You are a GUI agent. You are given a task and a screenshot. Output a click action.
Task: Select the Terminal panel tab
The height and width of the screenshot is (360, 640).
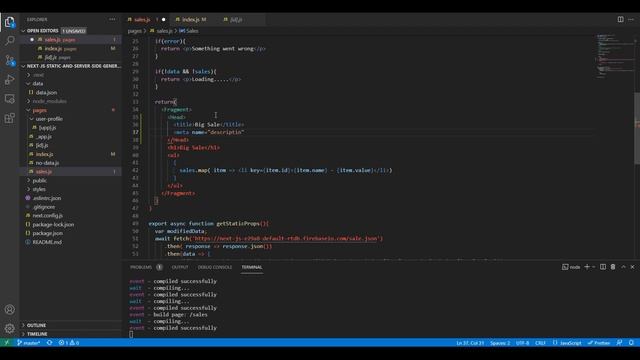pos(252,267)
